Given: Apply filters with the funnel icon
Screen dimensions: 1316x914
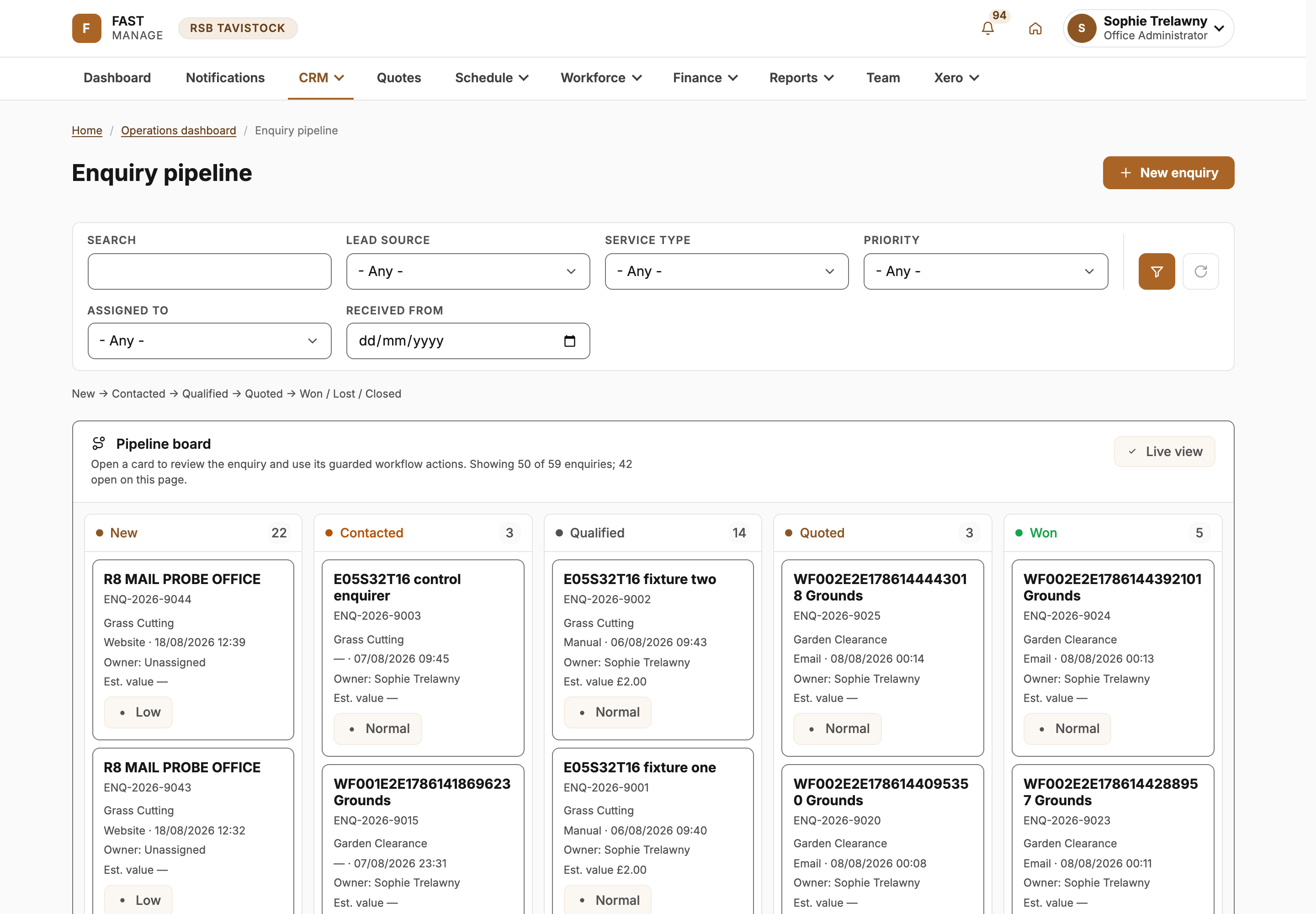Looking at the screenshot, I should pos(1156,271).
